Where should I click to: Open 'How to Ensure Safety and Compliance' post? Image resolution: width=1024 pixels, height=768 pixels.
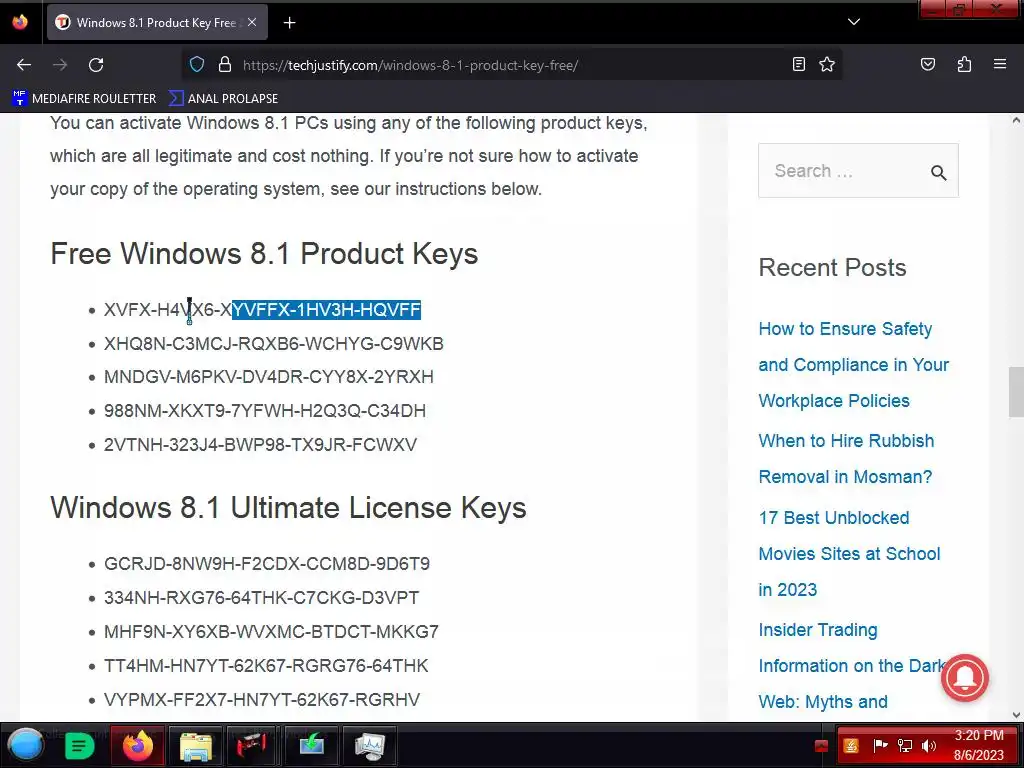(x=854, y=364)
